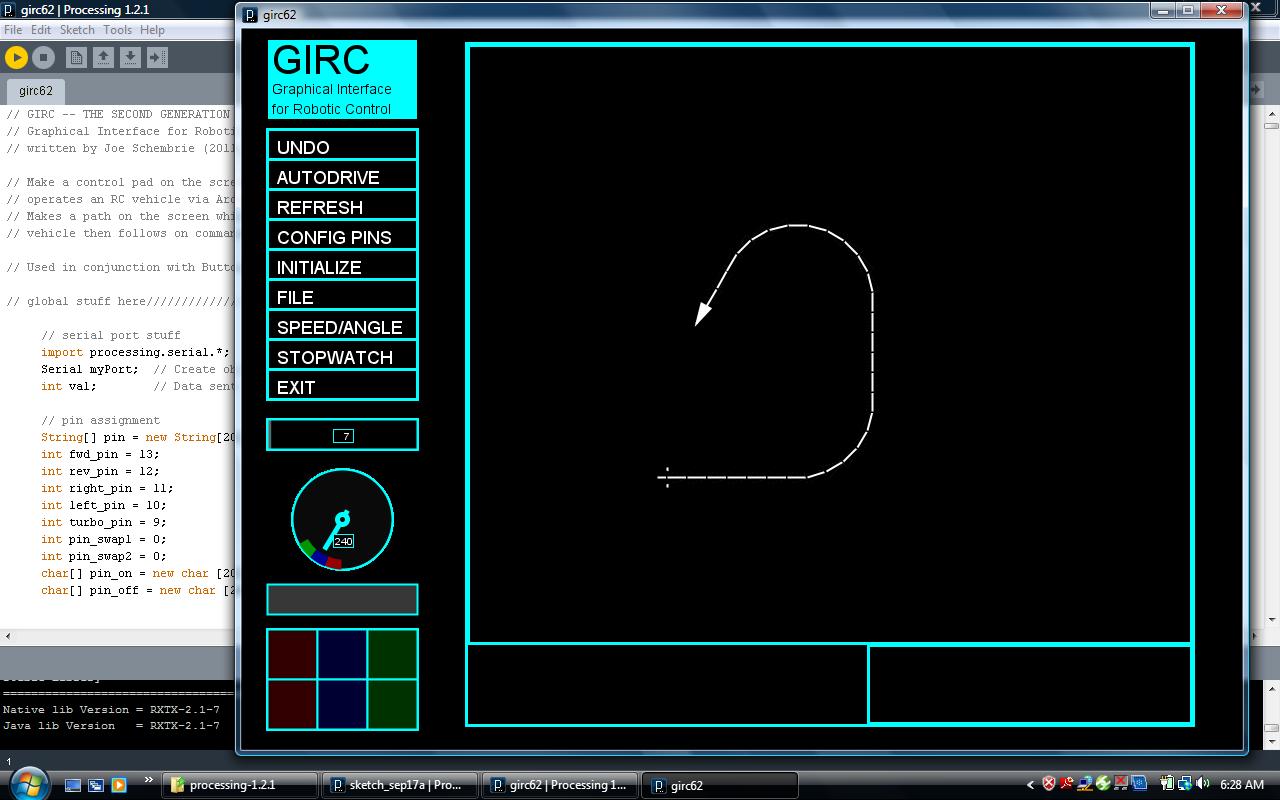1280x800 pixels.
Task: Launch the STOPWATCH function
Action: (342, 356)
